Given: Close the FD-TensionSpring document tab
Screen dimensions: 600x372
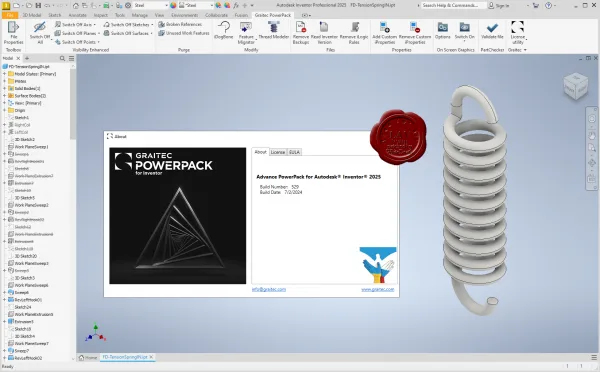Looking at the screenshot, I should [151, 357].
